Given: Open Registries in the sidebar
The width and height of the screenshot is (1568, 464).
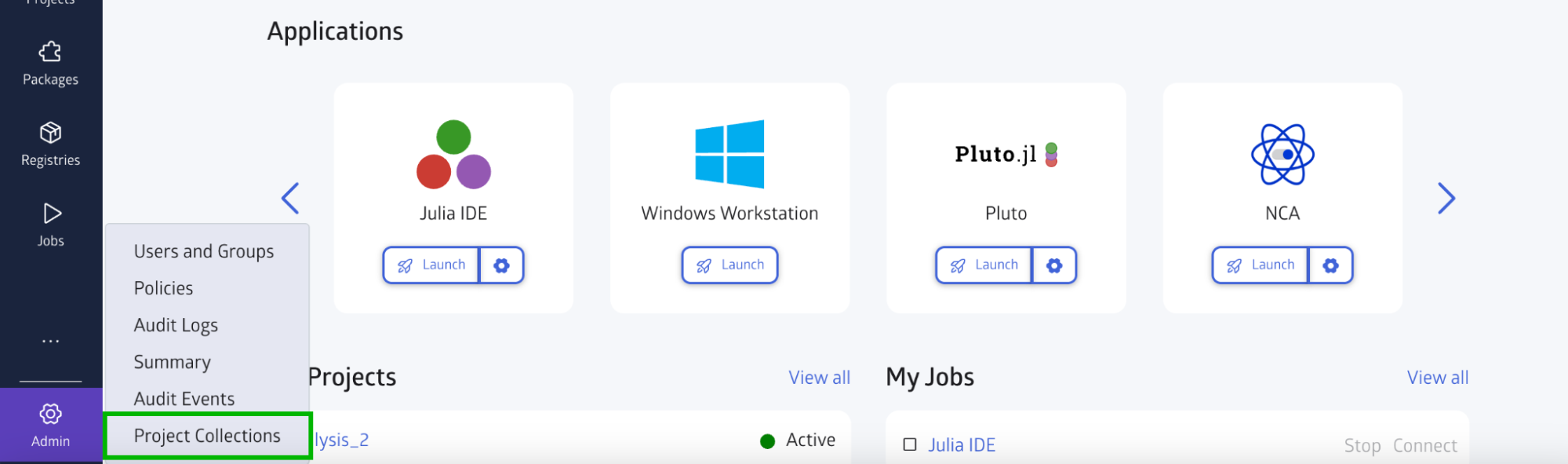Looking at the screenshot, I should (50, 144).
